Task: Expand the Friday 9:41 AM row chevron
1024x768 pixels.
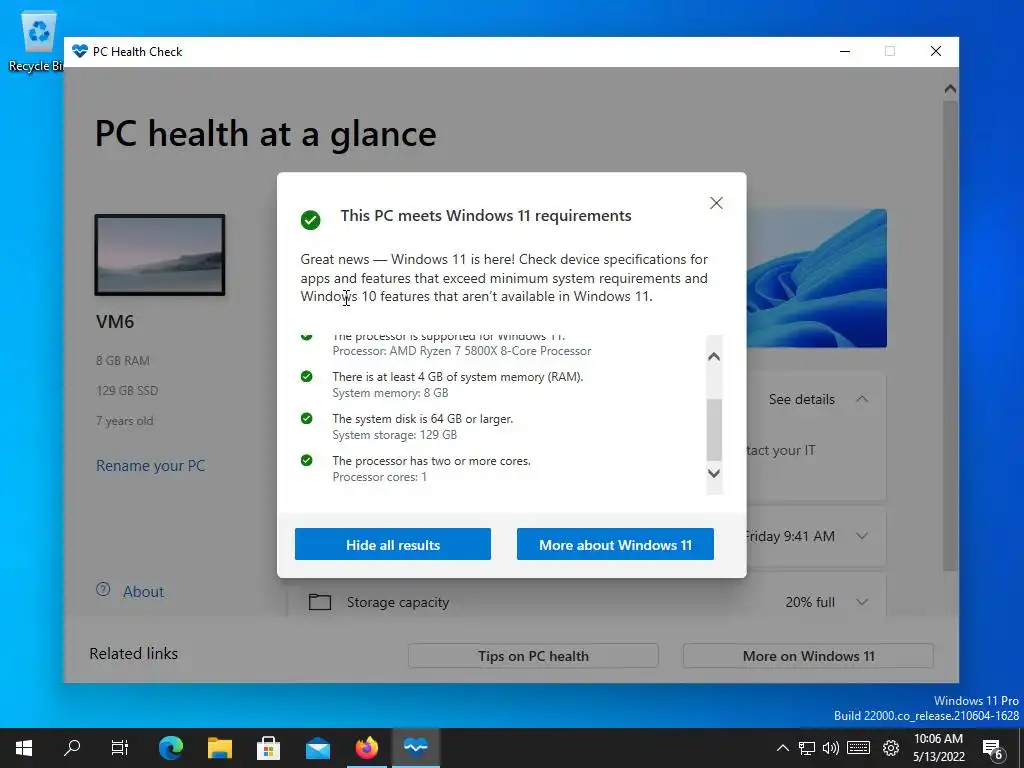Action: [862, 536]
